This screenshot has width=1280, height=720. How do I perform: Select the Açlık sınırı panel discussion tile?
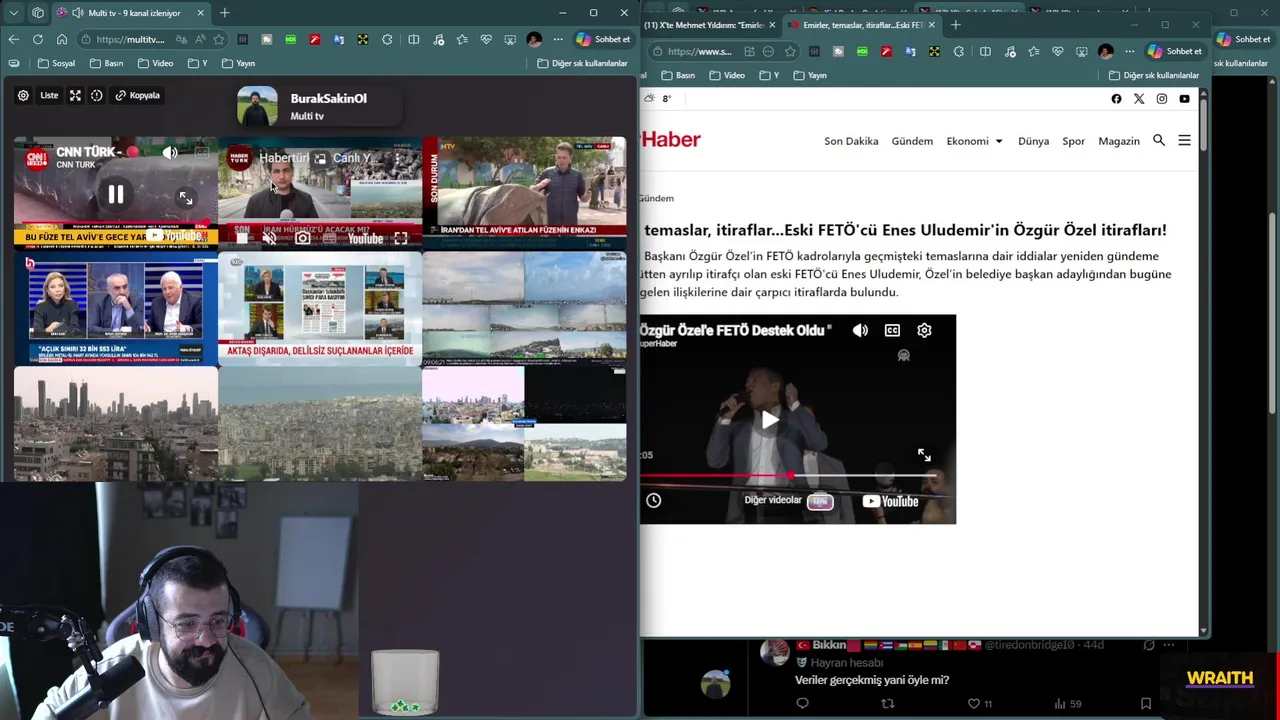click(116, 308)
